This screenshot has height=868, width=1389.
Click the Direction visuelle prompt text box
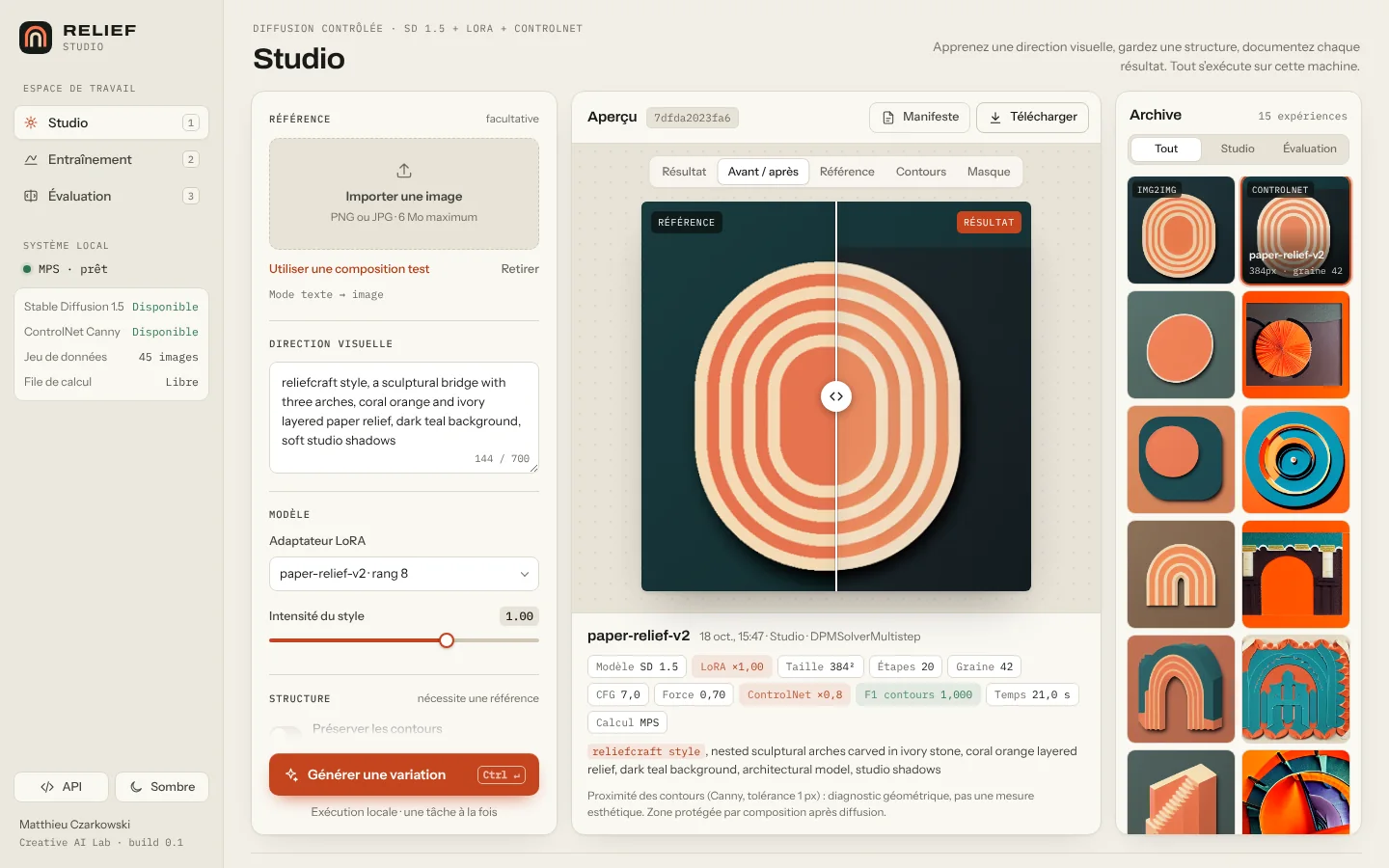[404, 418]
